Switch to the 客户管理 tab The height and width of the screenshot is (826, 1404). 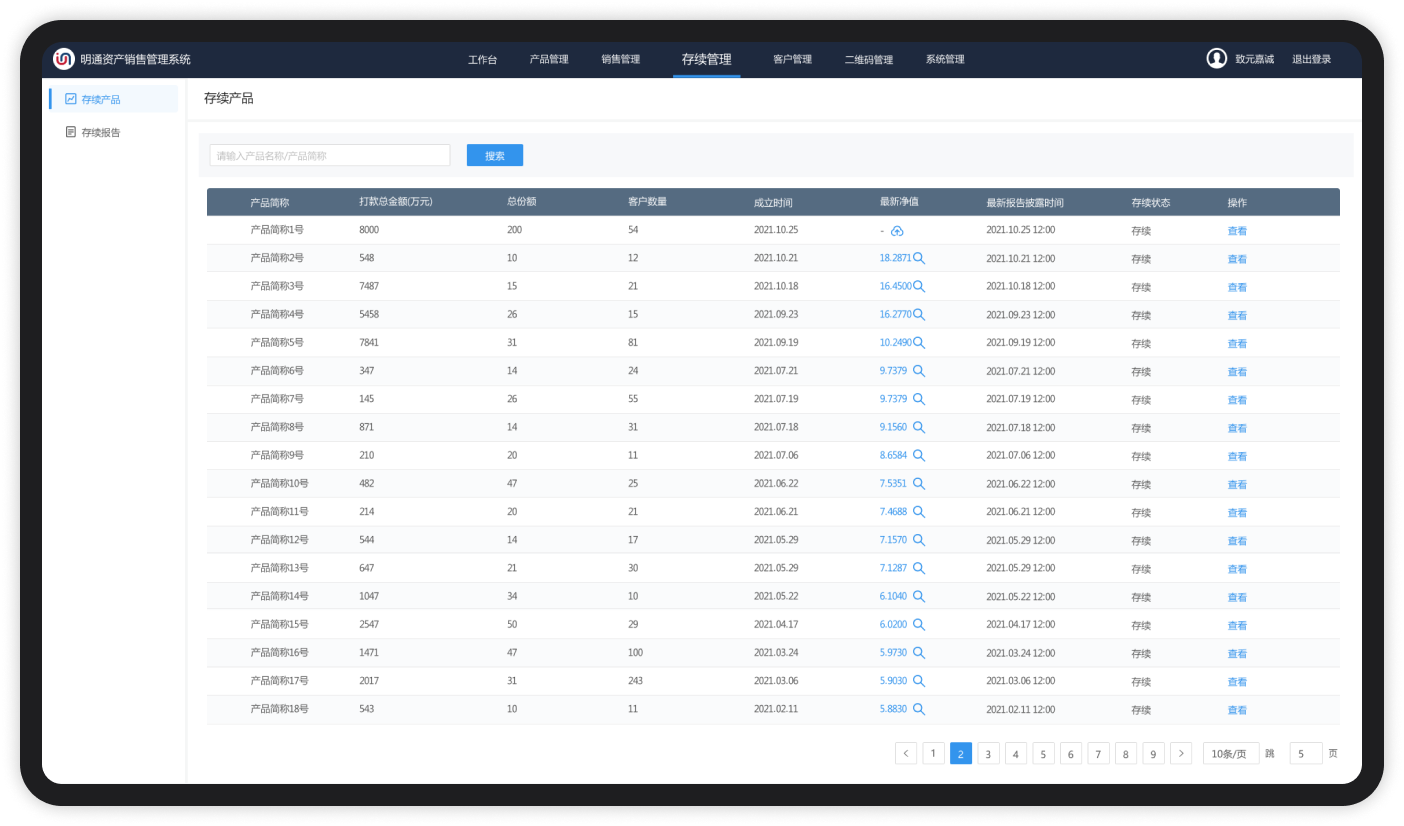[x=792, y=60]
